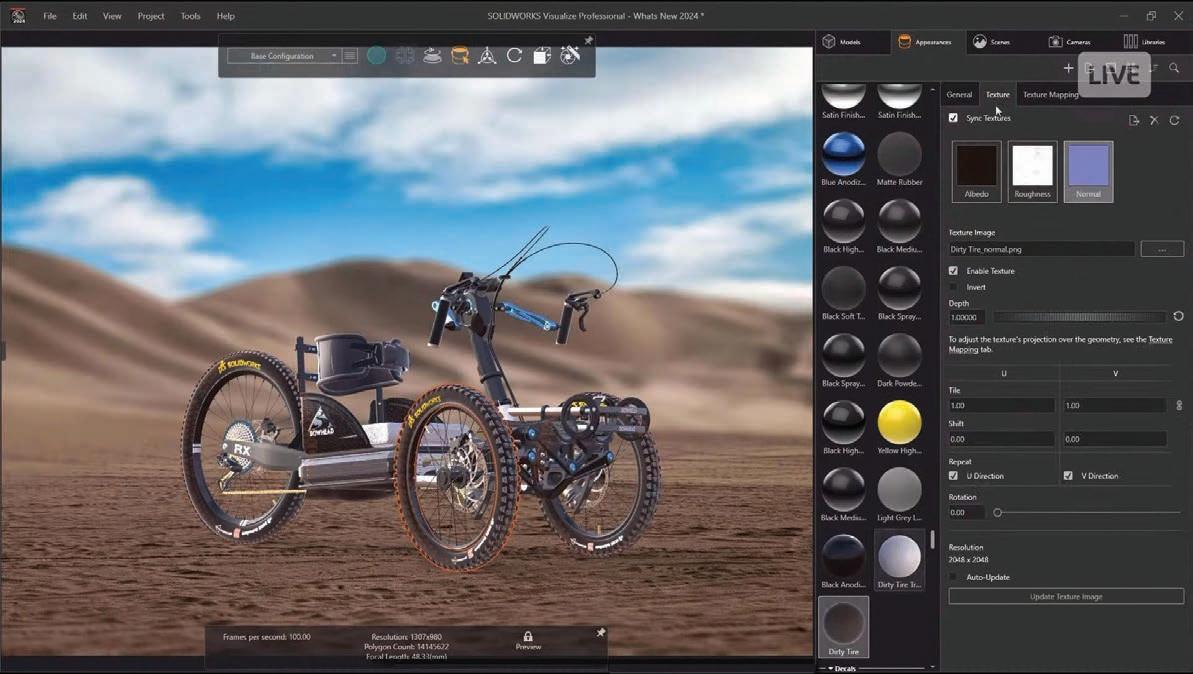Switch to the Libraries tab
The height and width of the screenshot is (674, 1193).
(x=1144, y=42)
